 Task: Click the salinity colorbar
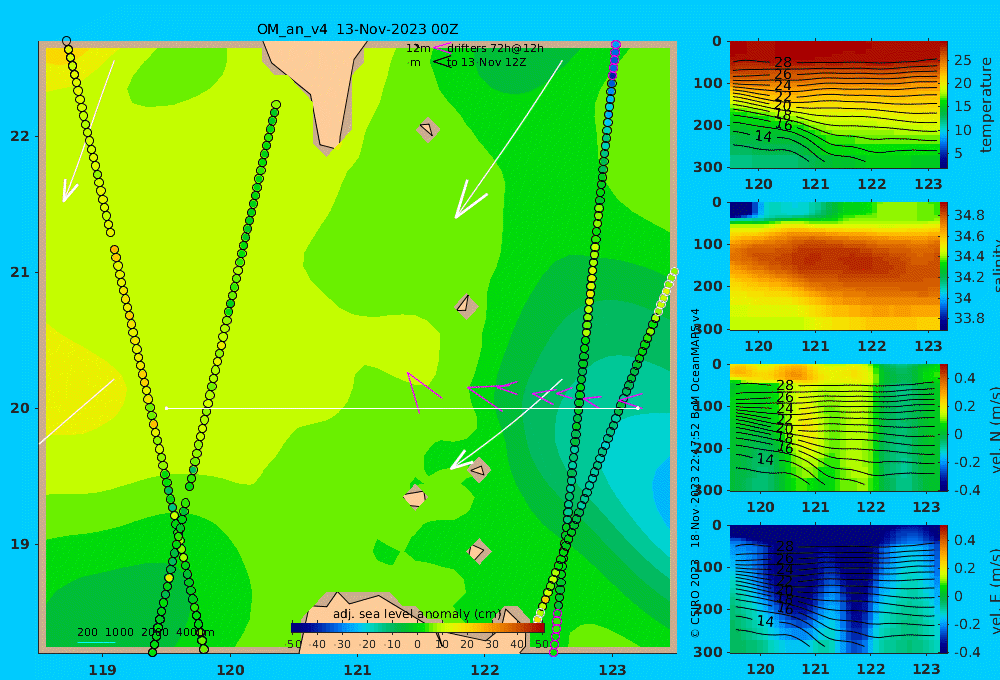(x=943, y=266)
